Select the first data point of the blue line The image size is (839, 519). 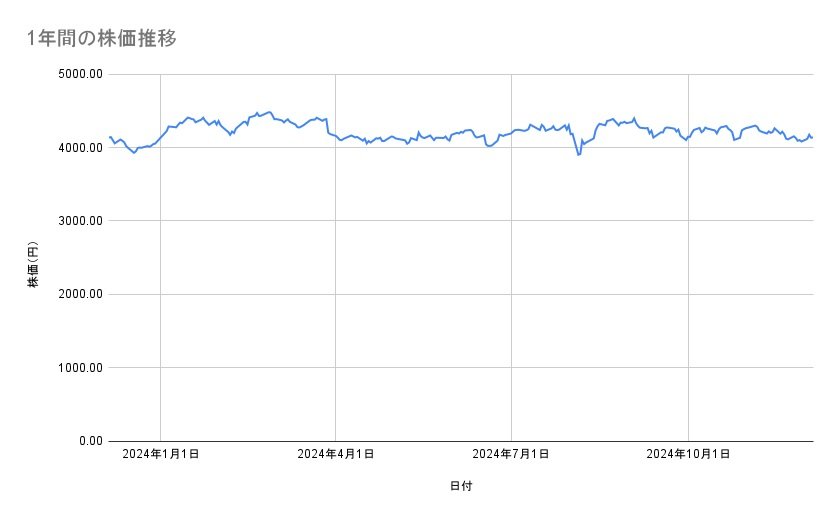click(109, 137)
